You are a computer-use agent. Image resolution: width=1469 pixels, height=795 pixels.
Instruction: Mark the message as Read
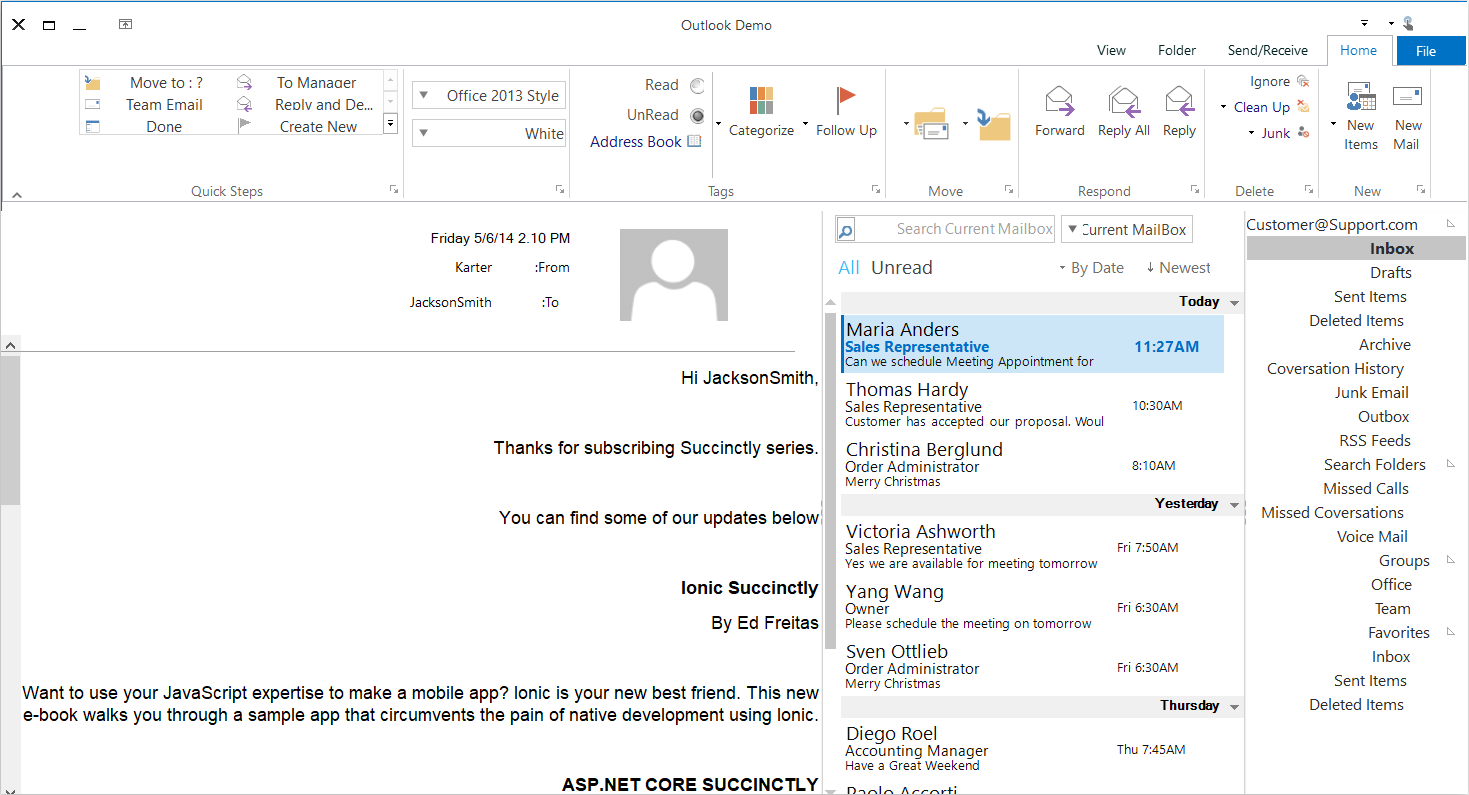(x=661, y=85)
